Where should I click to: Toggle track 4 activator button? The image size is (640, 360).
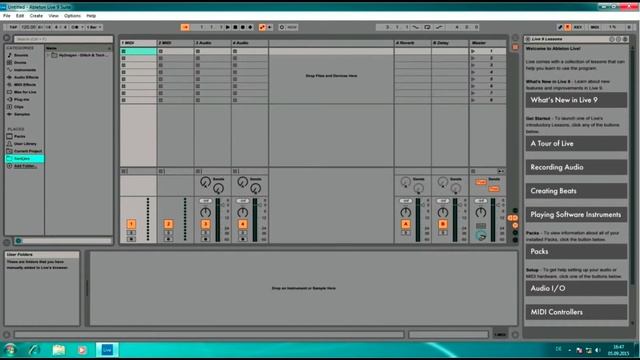click(x=243, y=224)
